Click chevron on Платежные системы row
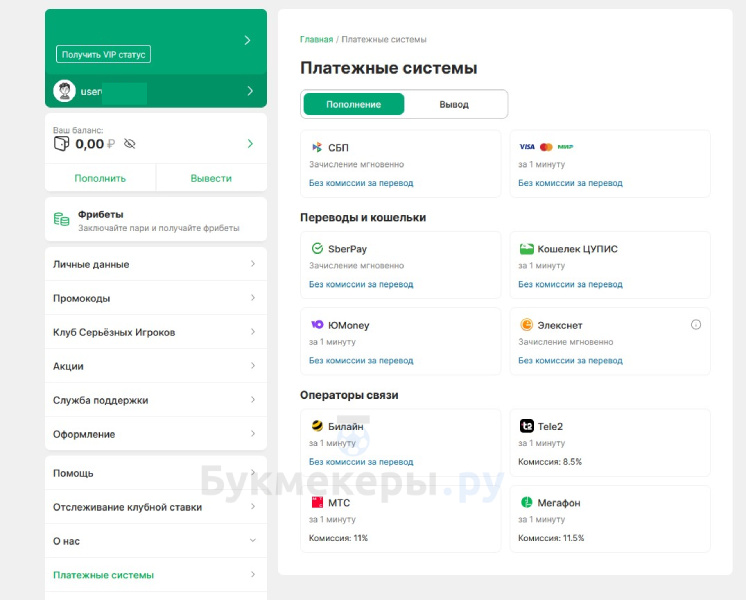The width and height of the screenshot is (746, 600). coord(253,574)
